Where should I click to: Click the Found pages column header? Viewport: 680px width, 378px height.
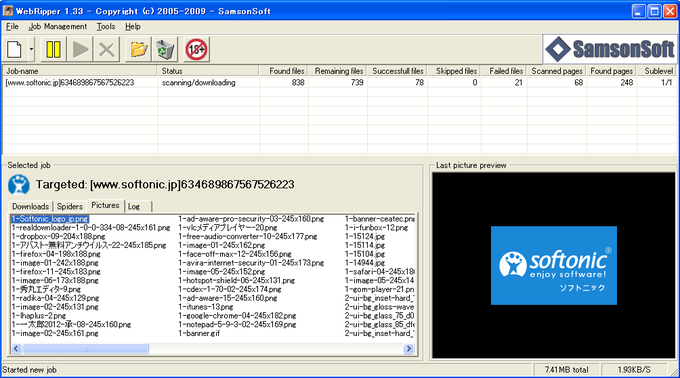611,71
